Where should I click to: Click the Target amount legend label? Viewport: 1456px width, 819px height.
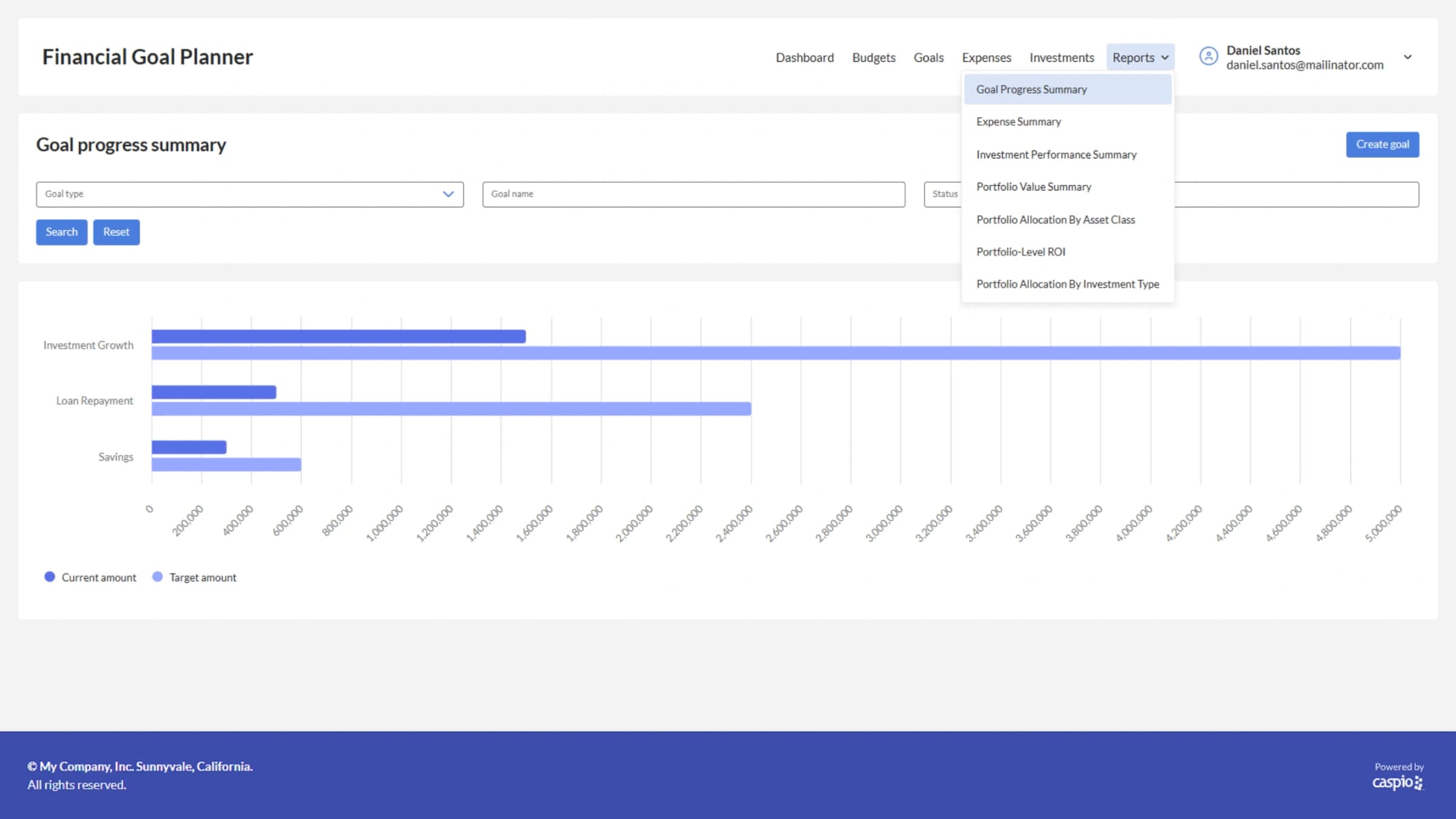(203, 578)
